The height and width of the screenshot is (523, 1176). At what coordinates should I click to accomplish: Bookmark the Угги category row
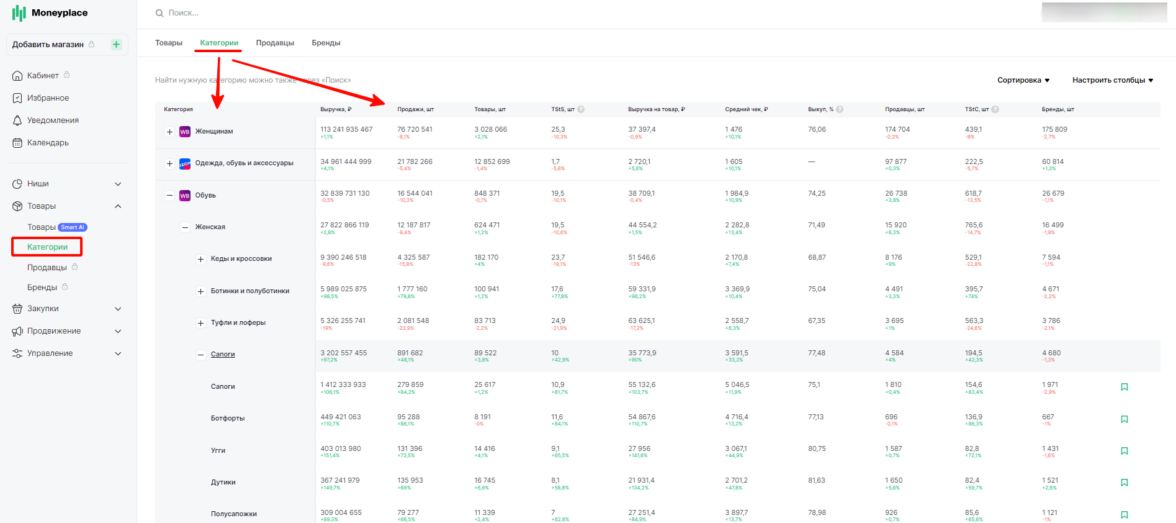point(1124,451)
